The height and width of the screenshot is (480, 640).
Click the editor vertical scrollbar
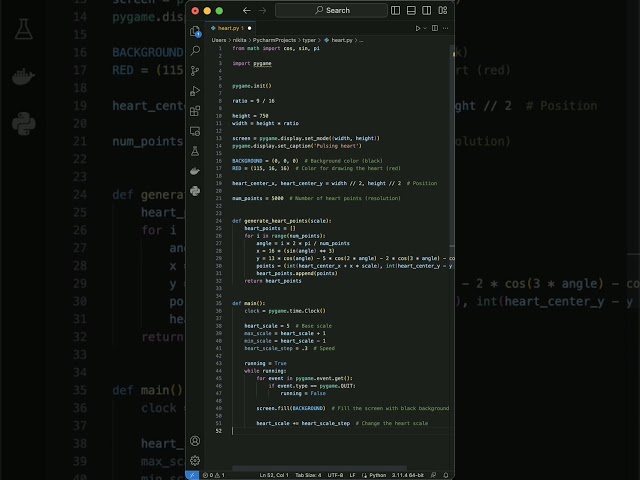click(x=452, y=147)
